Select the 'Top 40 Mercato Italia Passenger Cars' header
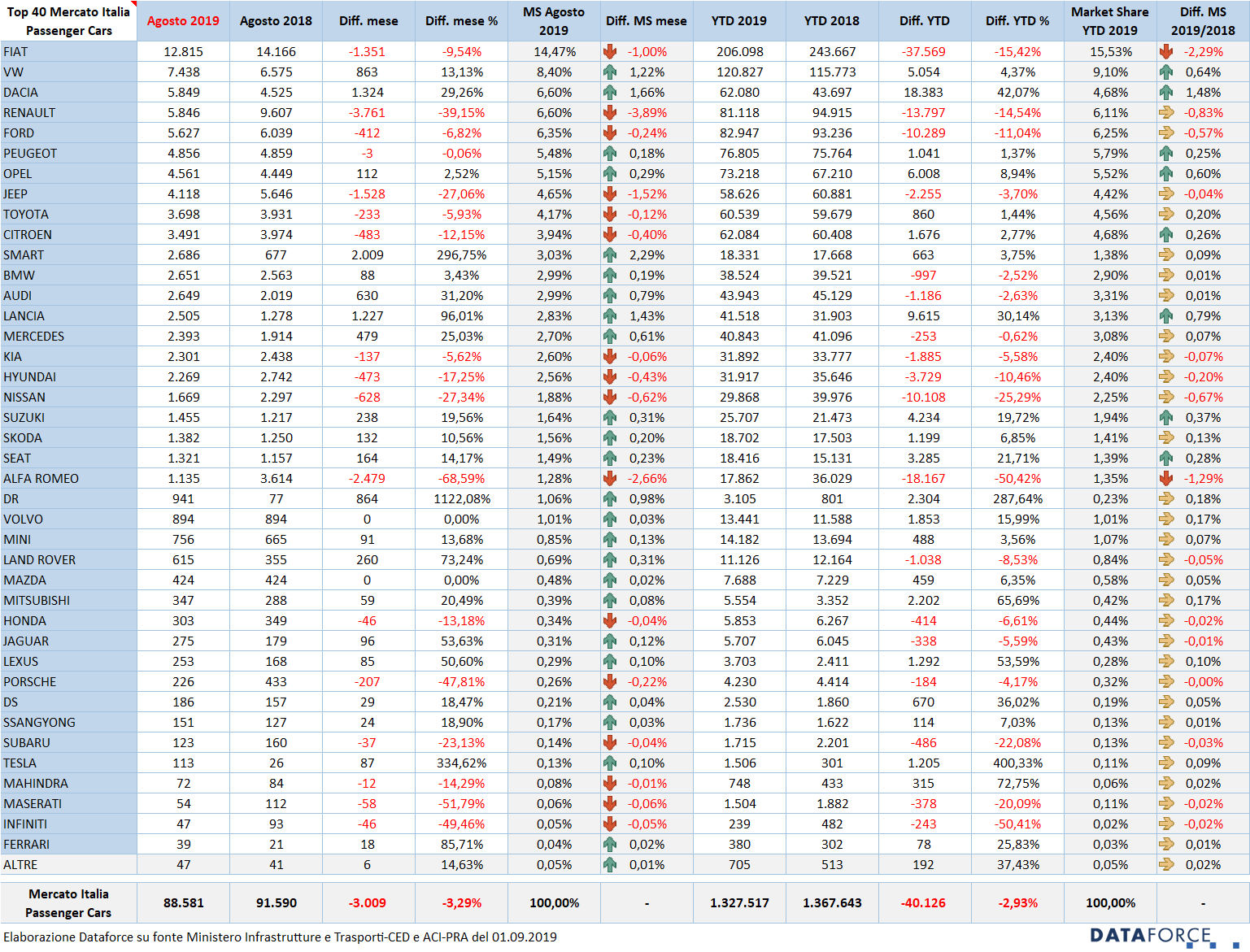The image size is (1250, 952). [68, 21]
